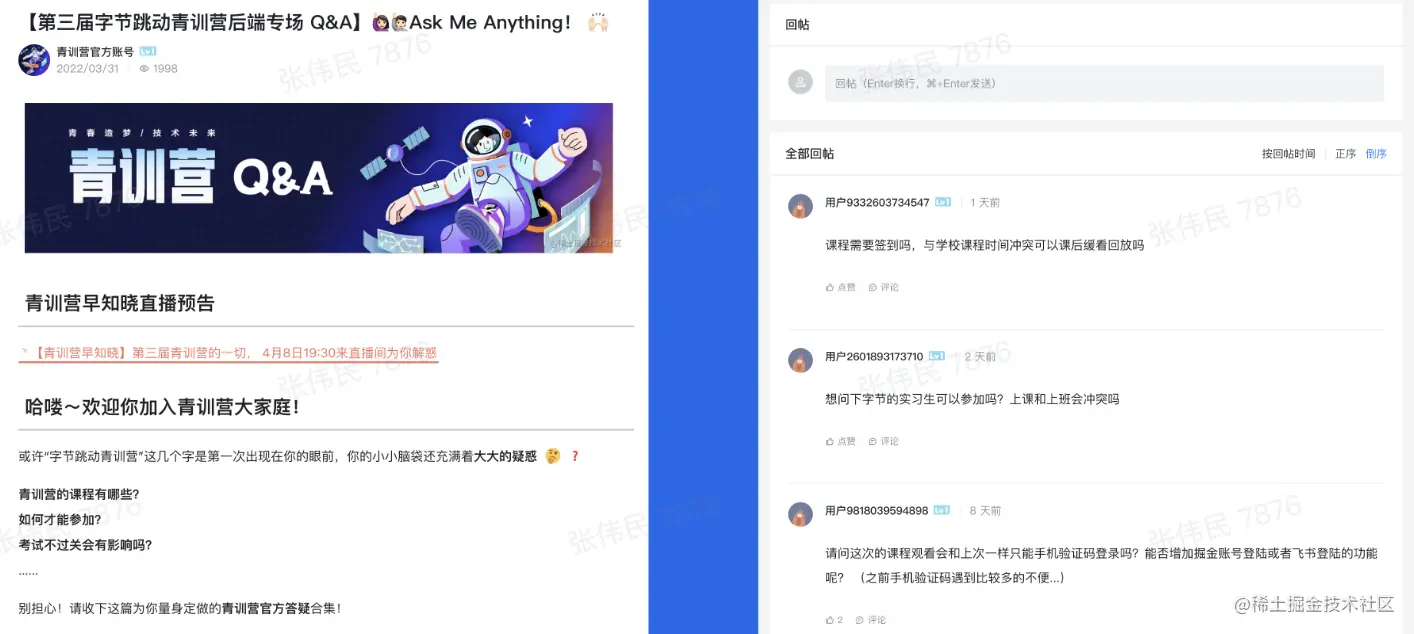Select the 全部回帖 section header
1414x634 pixels.
click(x=809, y=154)
